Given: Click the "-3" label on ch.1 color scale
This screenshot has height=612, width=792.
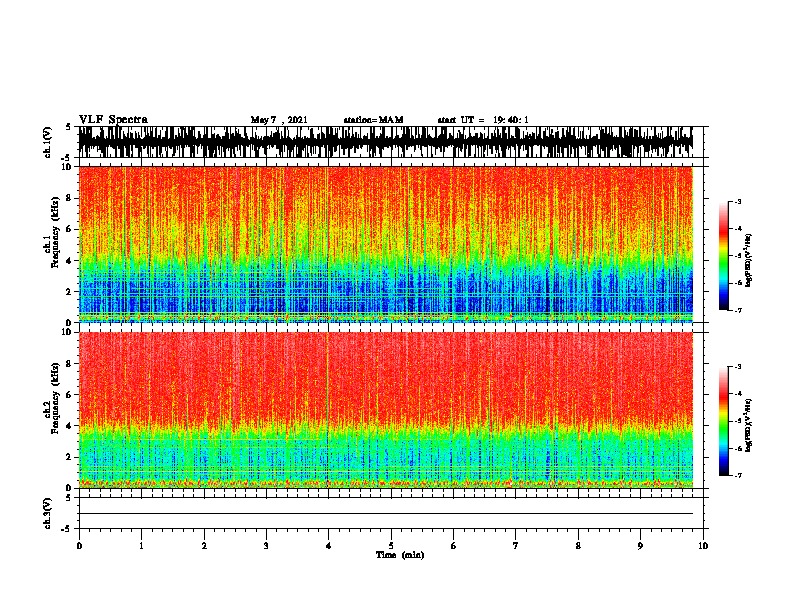Looking at the screenshot, I should (x=737, y=201).
